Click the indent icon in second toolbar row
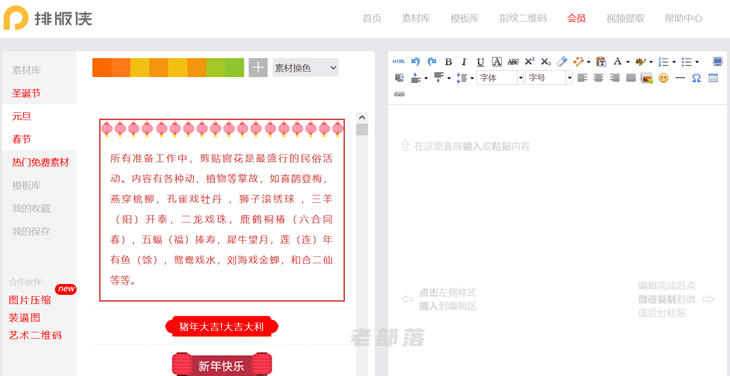This screenshot has width=730, height=376. click(x=399, y=78)
